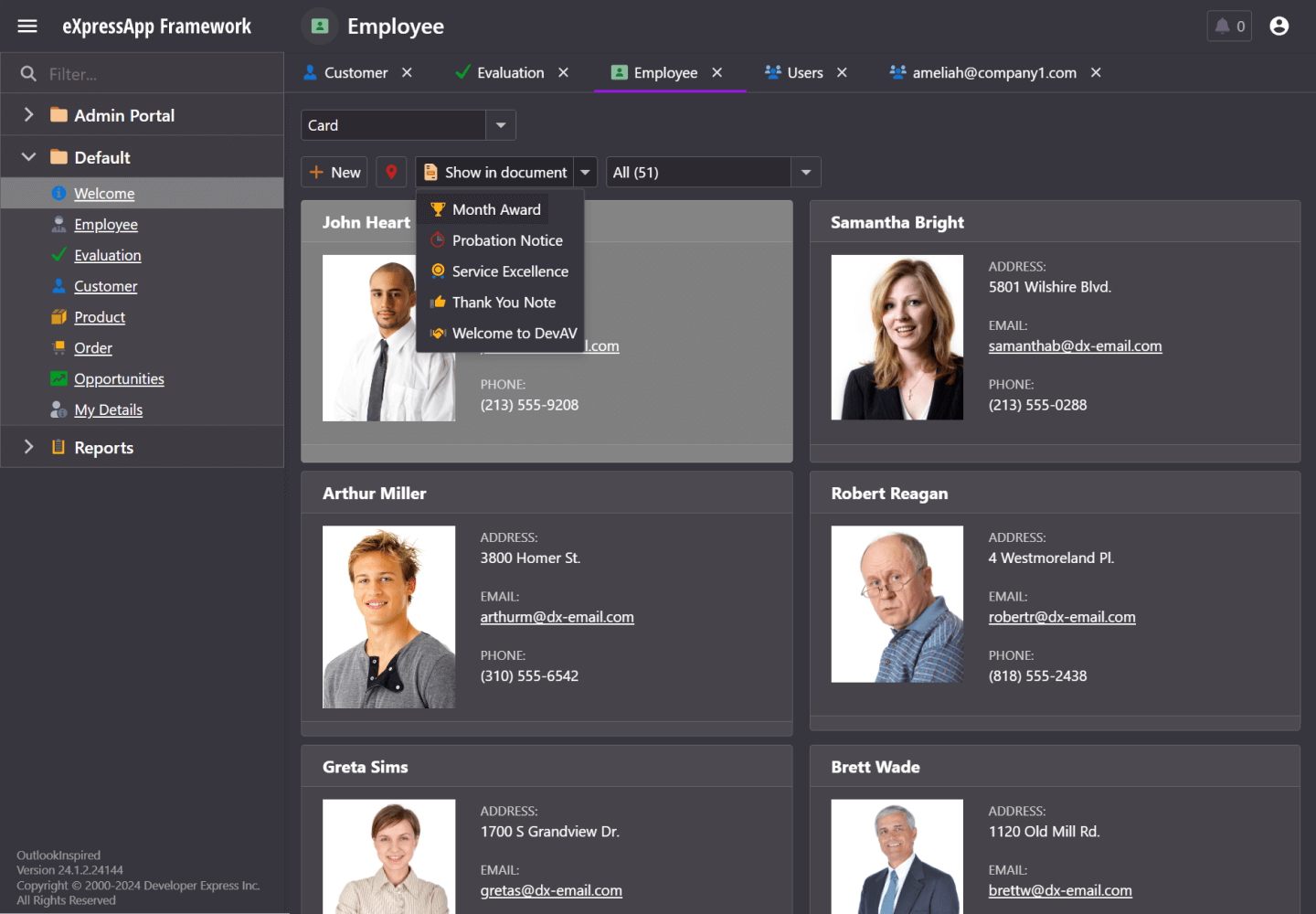Viewport: 1316px width, 914px height.
Task: Click the Opportunities chart icon in sidebar
Action: [x=58, y=378]
